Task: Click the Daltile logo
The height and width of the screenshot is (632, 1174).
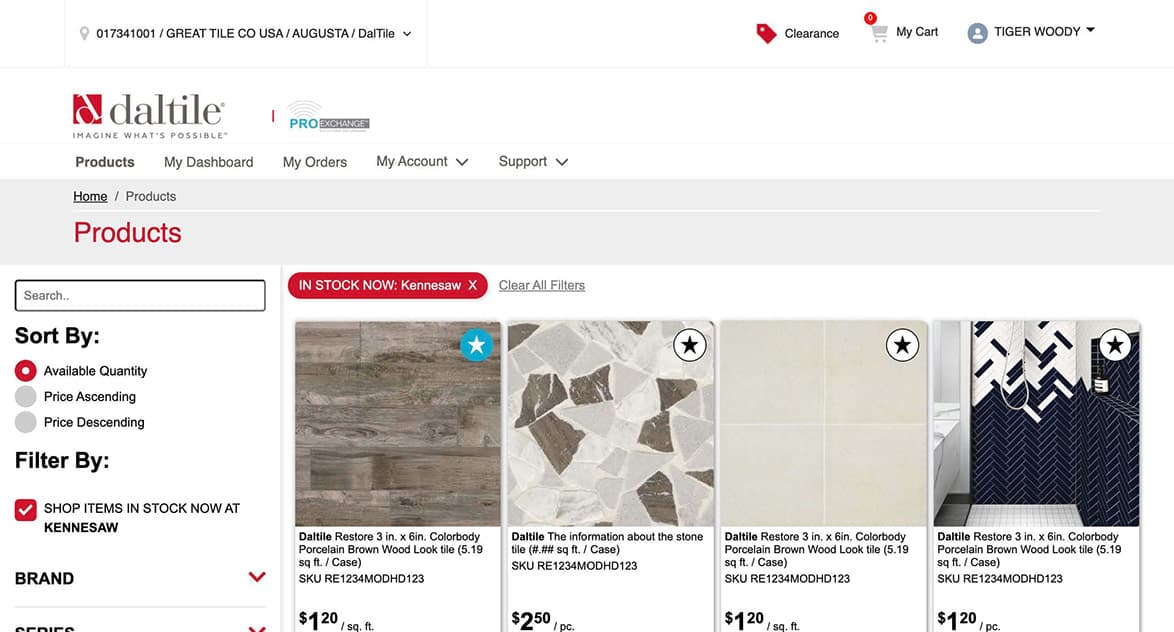Action: 149,115
